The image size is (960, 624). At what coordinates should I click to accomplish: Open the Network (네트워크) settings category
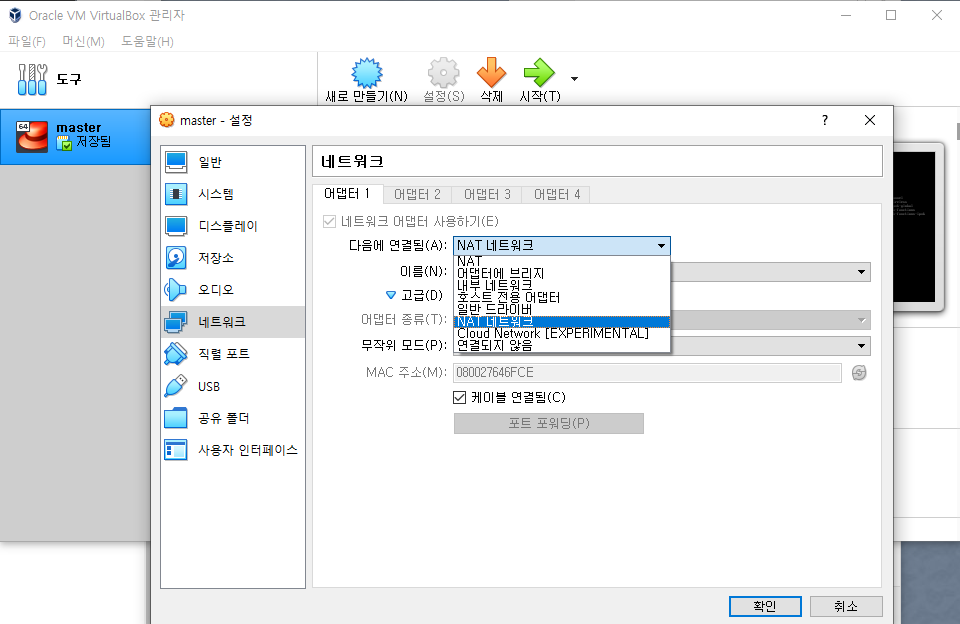coord(233,321)
